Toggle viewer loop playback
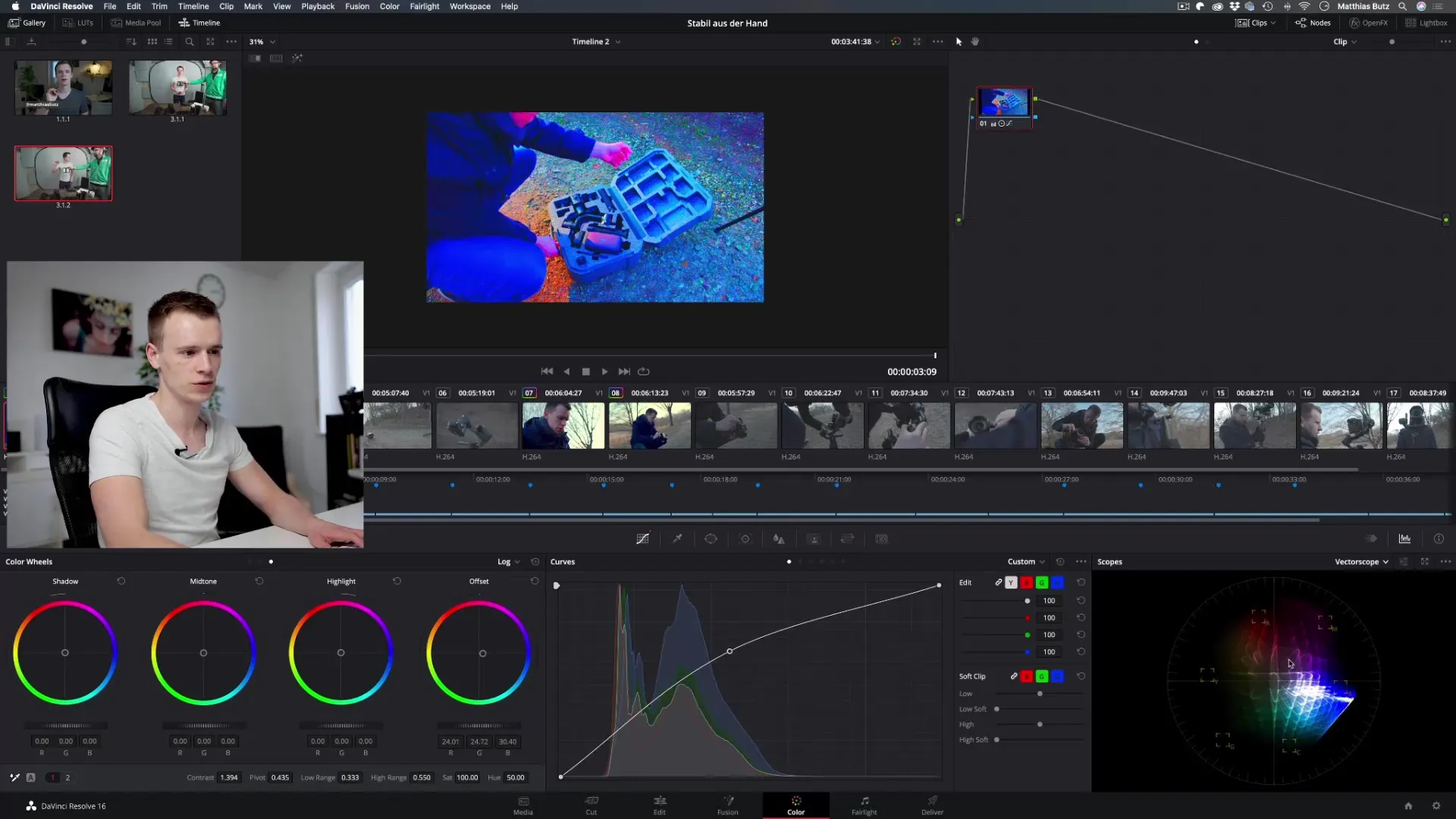Viewport: 1456px width, 819px height. coord(644,372)
